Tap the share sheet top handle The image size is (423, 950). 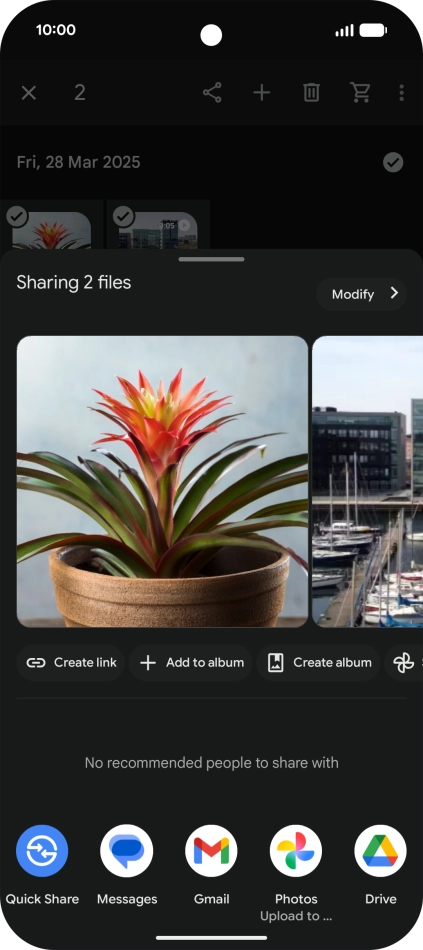(212, 259)
